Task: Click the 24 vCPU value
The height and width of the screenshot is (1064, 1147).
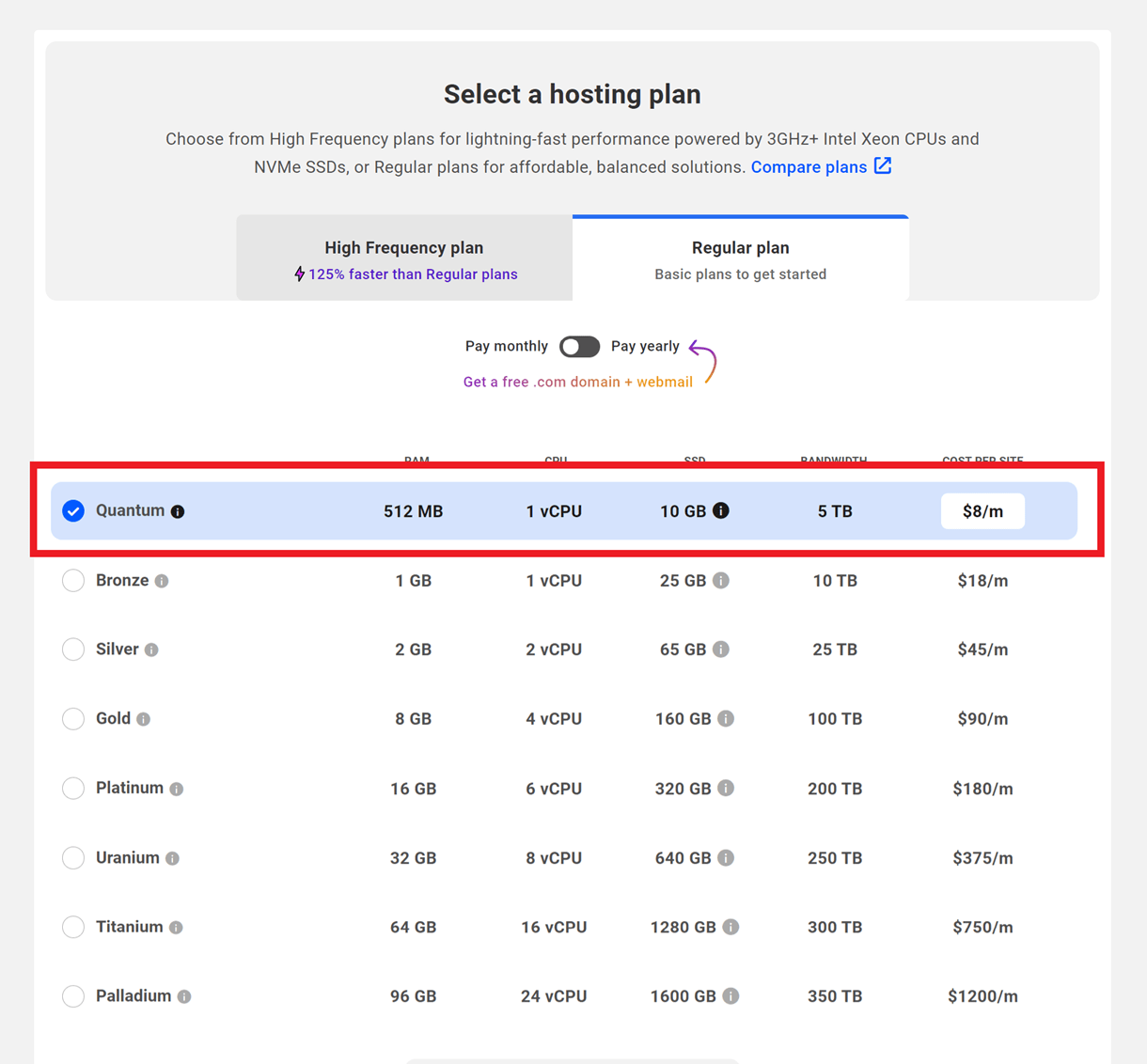Action: point(554,996)
